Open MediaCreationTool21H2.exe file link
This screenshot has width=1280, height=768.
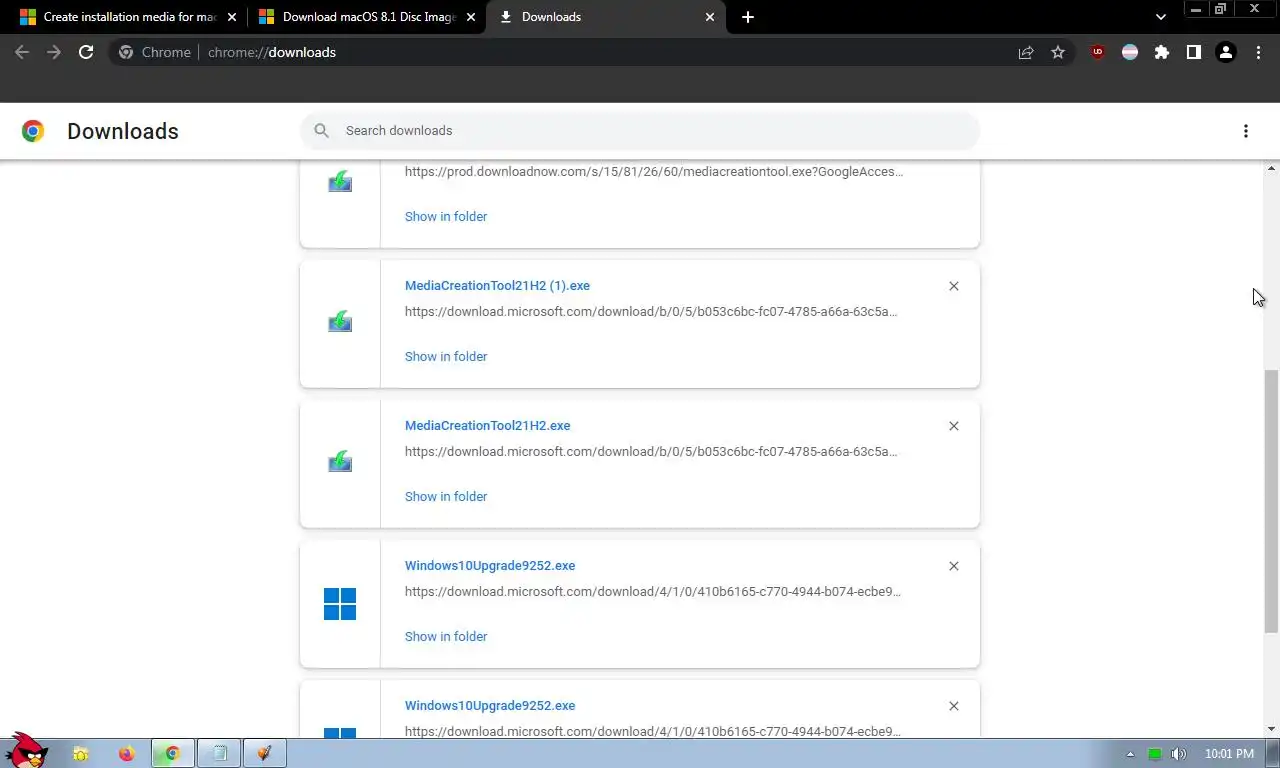pyautogui.click(x=487, y=425)
